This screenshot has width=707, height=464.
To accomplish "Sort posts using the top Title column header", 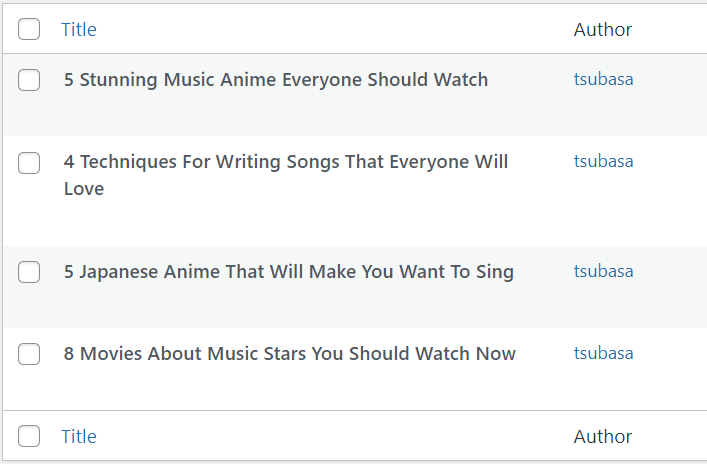I will pyautogui.click(x=79, y=29).
